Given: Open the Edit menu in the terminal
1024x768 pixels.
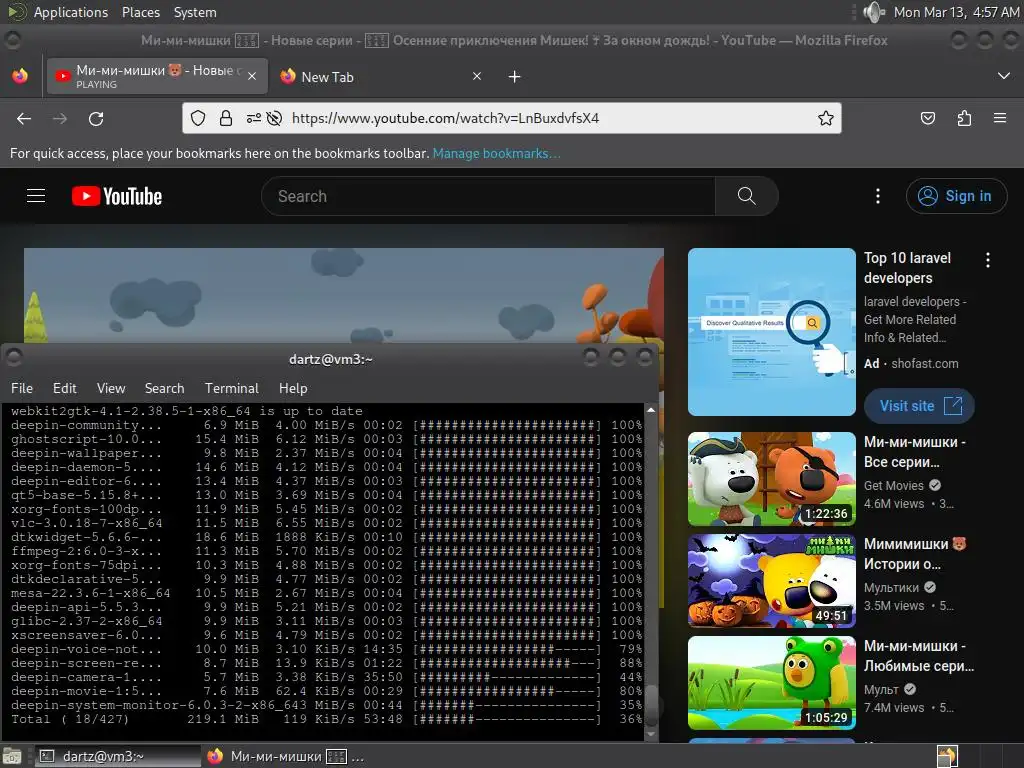Looking at the screenshot, I should click(x=65, y=388).
